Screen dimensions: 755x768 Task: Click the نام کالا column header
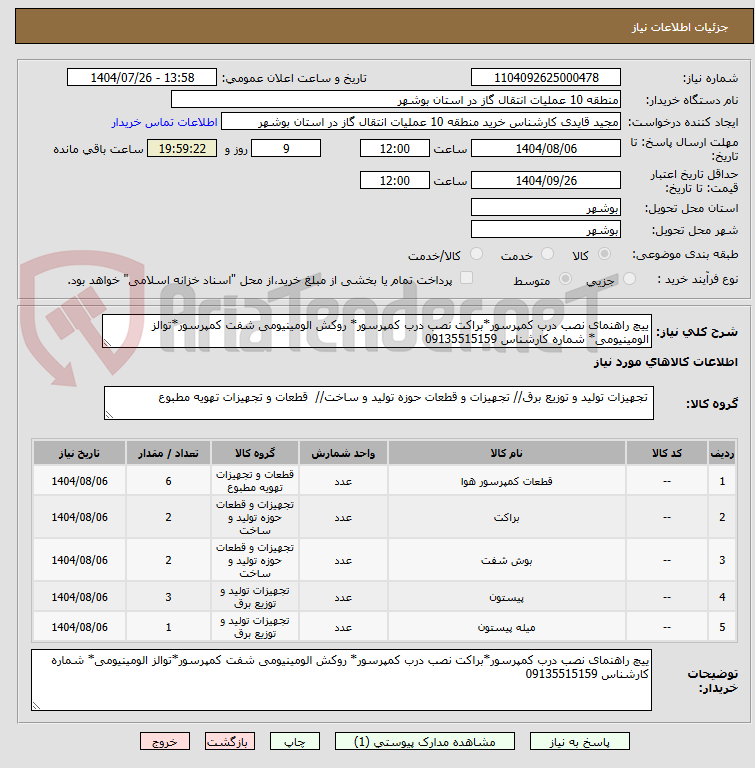click(507, 453)
